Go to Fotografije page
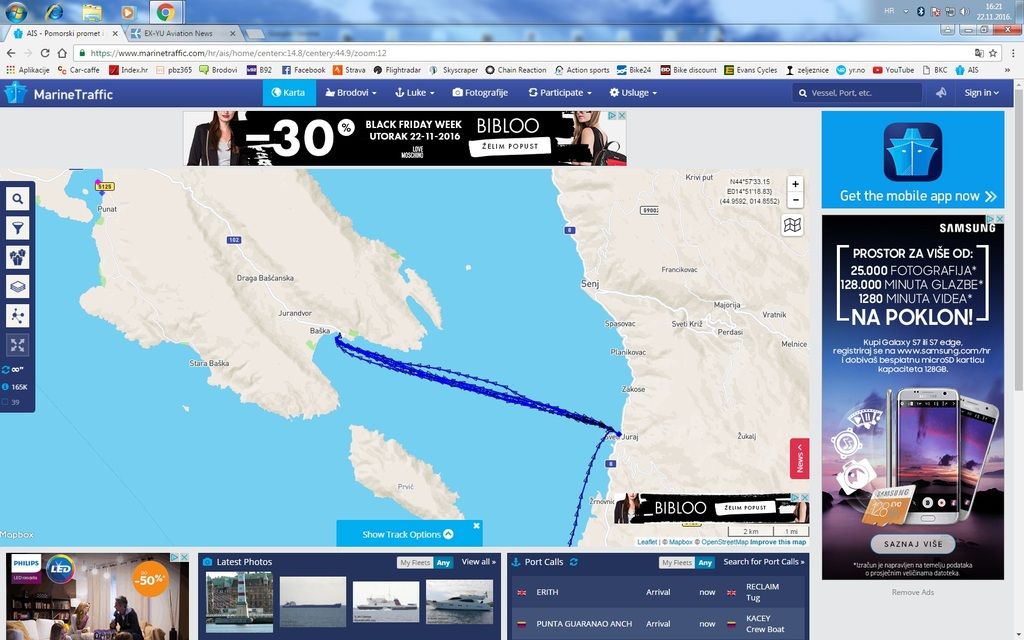The height and width of the screenshot is (640, 1024). tap(481, 93)
